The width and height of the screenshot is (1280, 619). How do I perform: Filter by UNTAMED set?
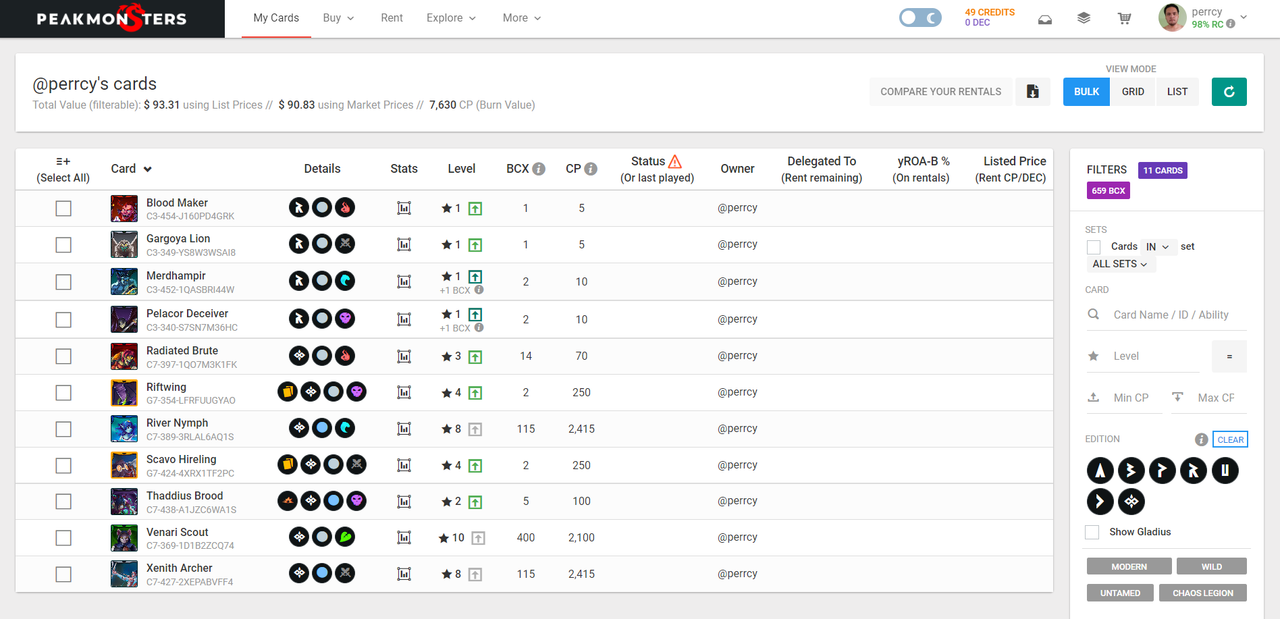coord(1120,593)
